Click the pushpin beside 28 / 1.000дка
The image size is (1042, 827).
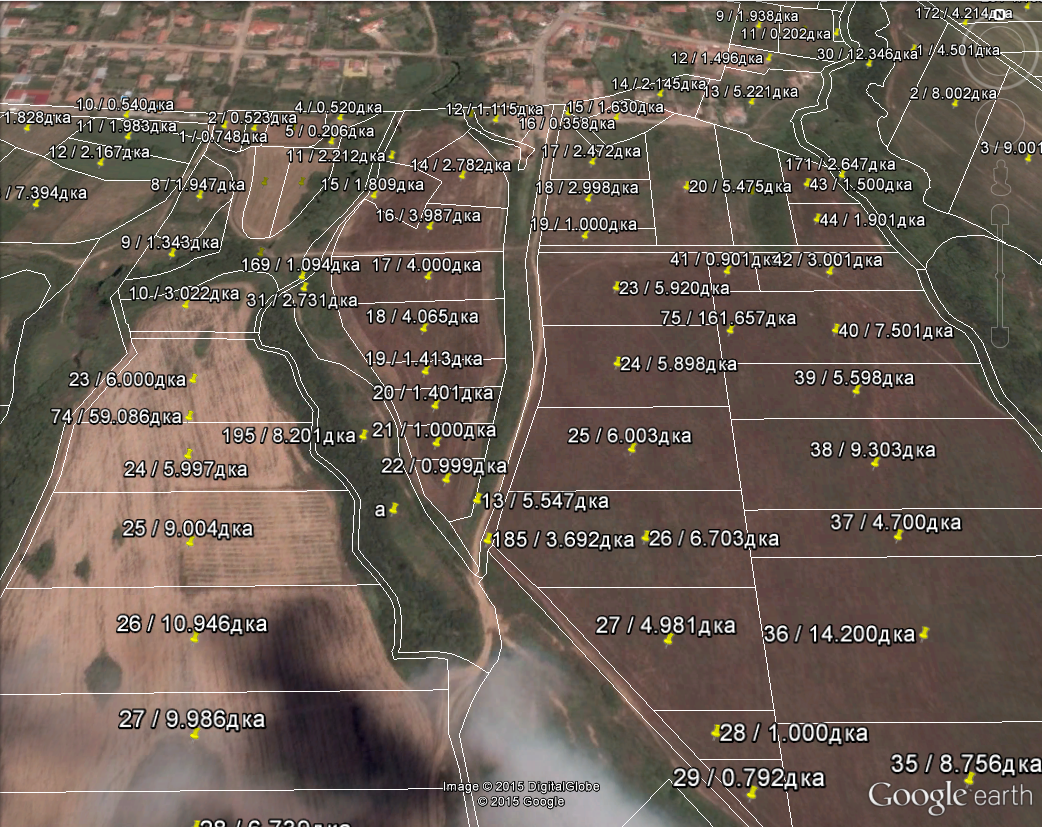coord(716,732)
